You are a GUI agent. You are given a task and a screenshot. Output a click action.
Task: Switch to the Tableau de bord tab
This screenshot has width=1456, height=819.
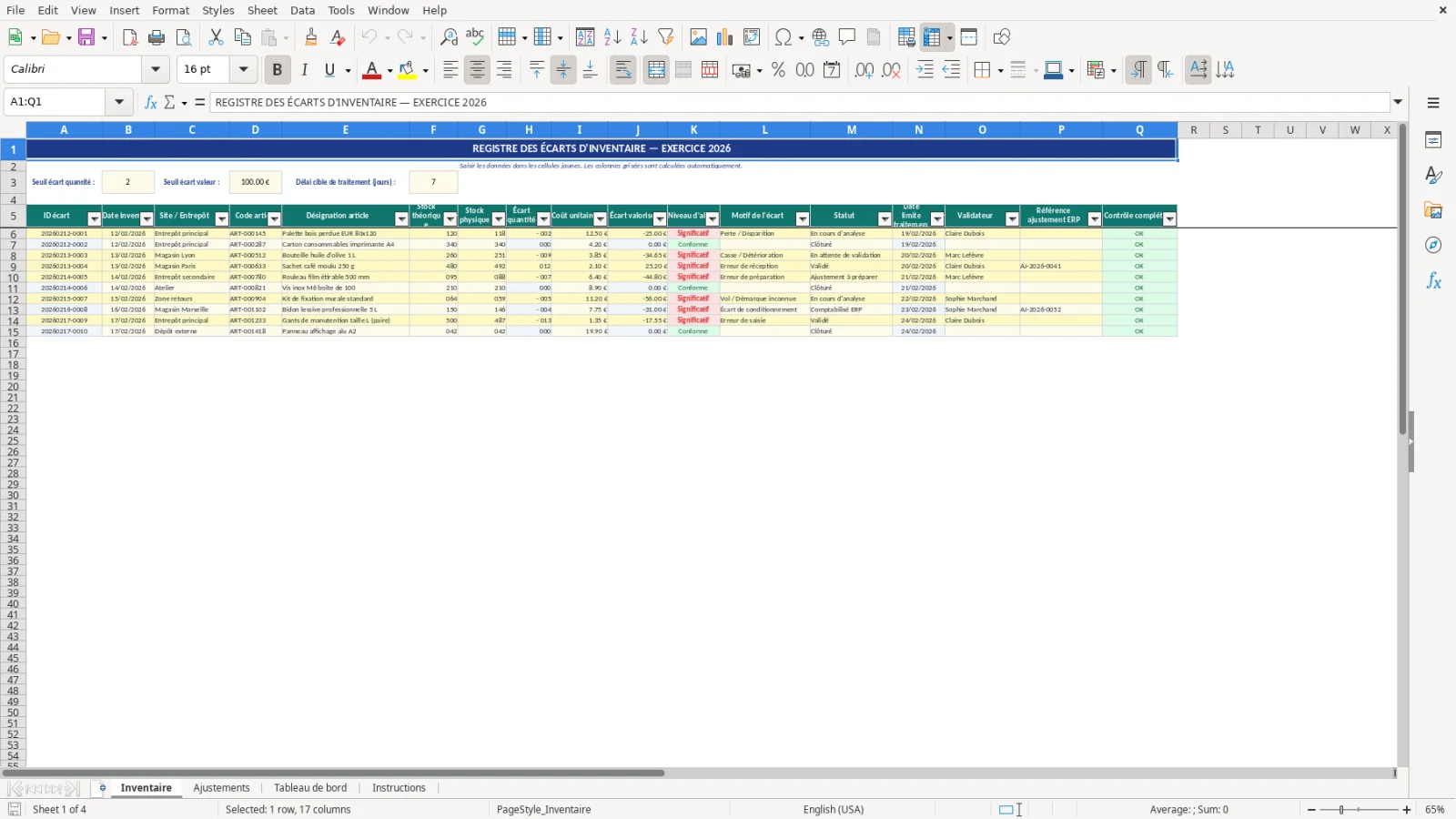310,788
